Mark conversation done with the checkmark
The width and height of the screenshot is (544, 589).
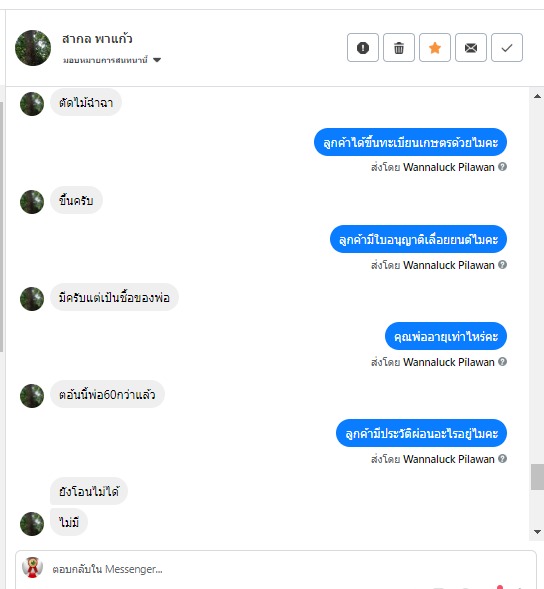pos(507,47)
